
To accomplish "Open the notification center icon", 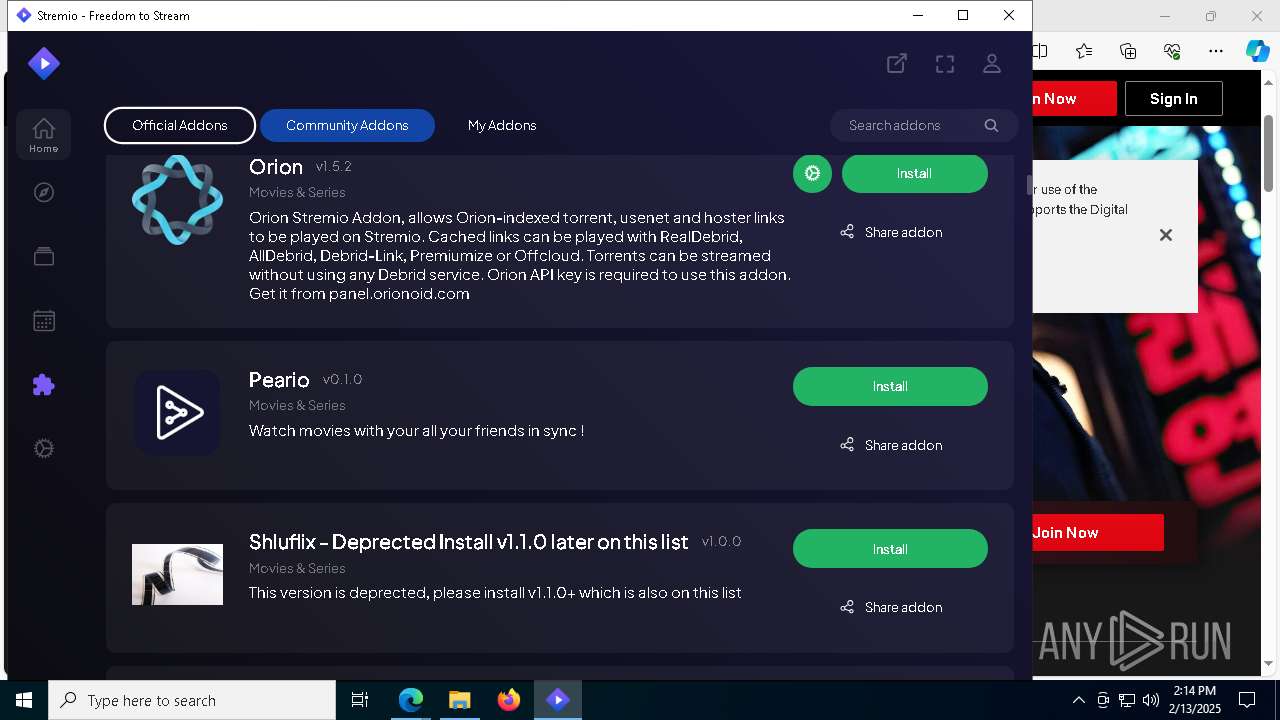I will click(1247, 700).
